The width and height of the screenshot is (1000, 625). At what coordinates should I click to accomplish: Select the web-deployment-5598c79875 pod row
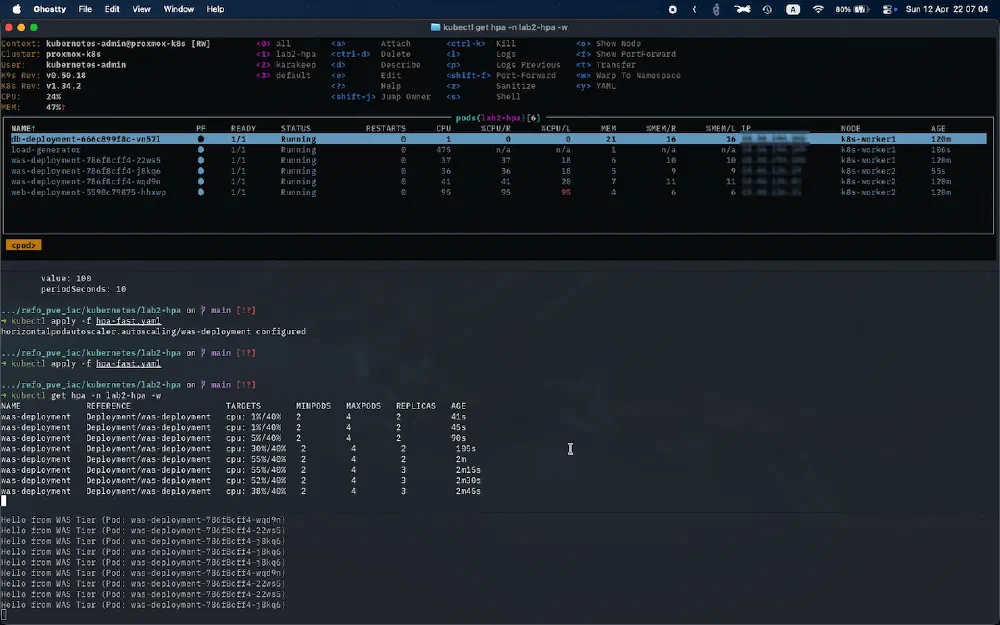click(x=88, y=192)
